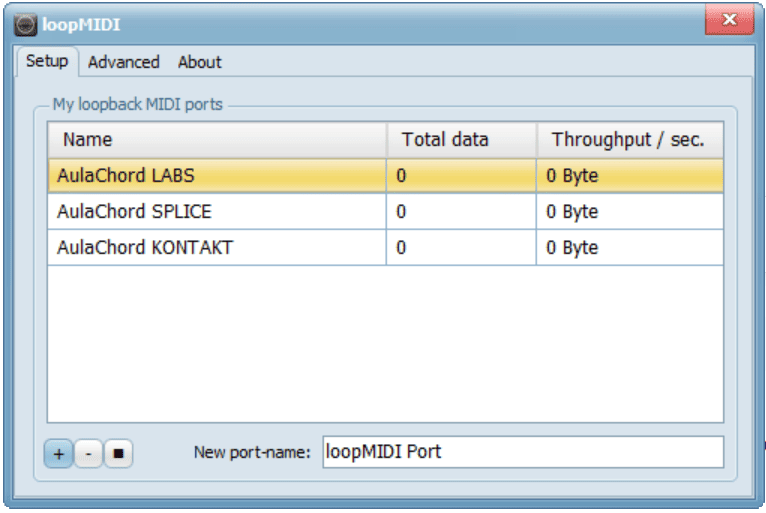The height and width of the screenshot is (513, 766).
Task: Click the Throughput / sec. column header
Action: [x=628, y=140]
